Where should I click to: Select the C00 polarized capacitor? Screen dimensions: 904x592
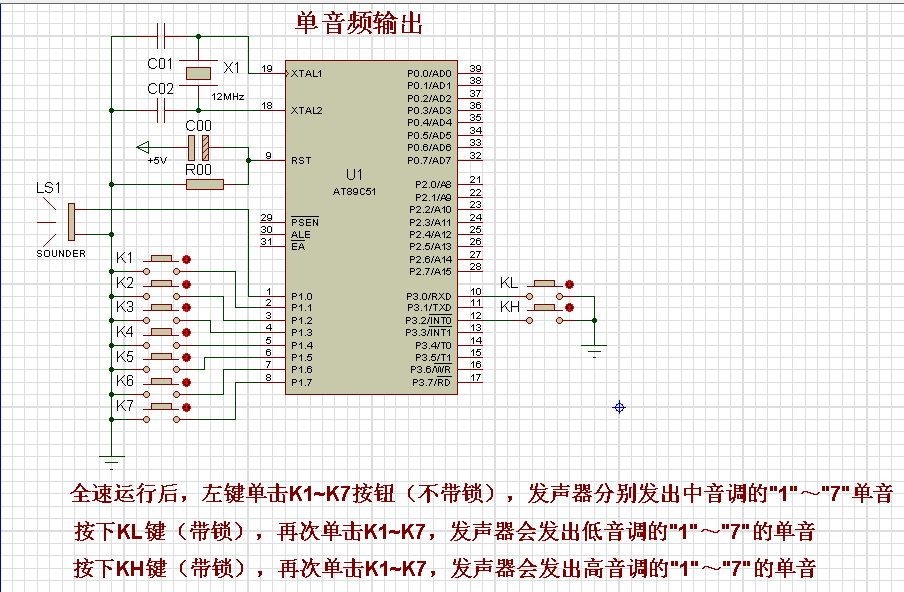198,148
